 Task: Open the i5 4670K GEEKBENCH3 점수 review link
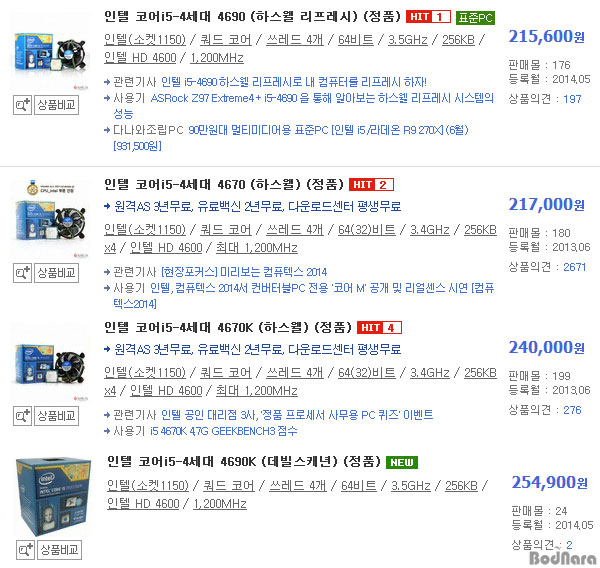[224, 431]
